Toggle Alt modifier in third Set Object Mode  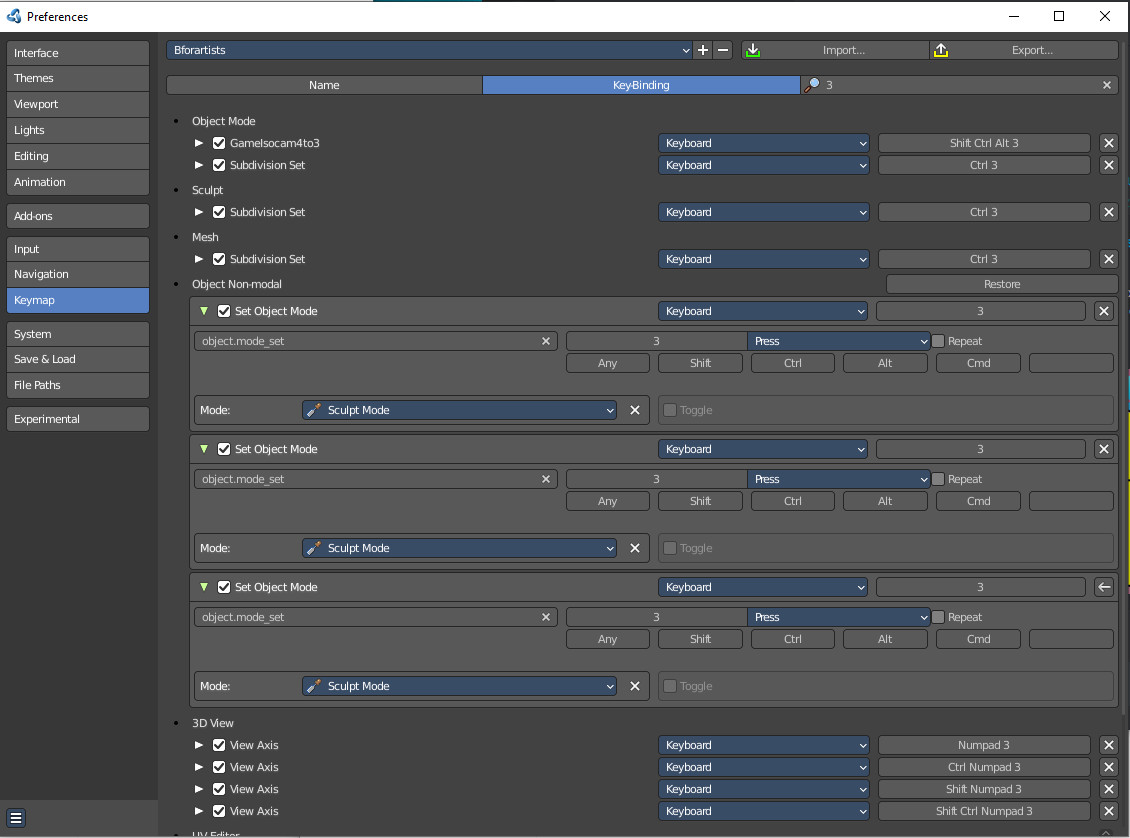[885, 639]
